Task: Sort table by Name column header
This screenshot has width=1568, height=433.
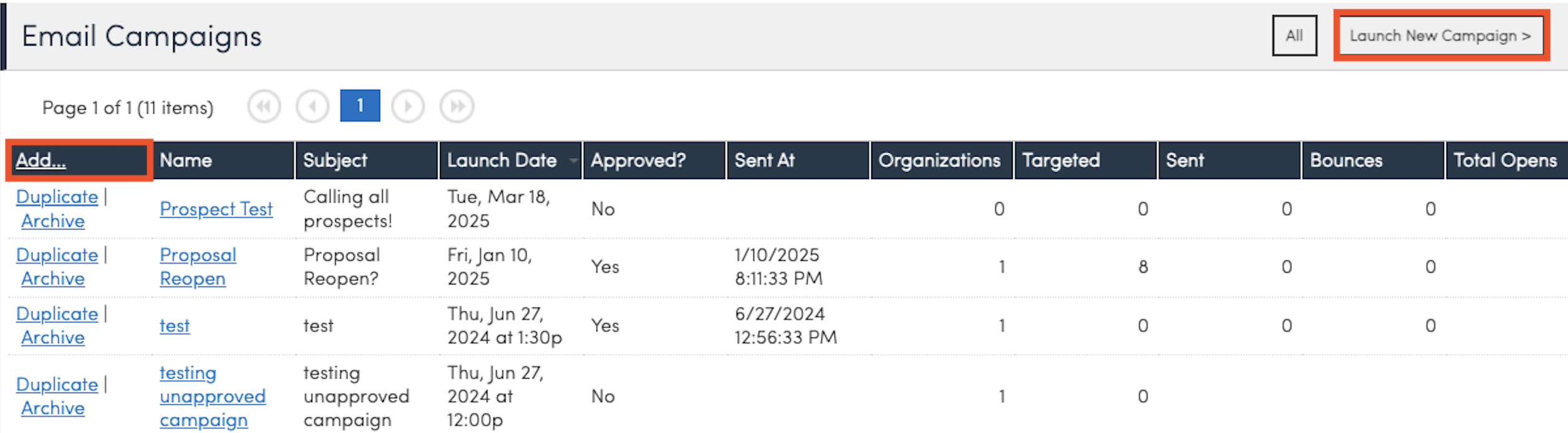Action: (186, 160)
